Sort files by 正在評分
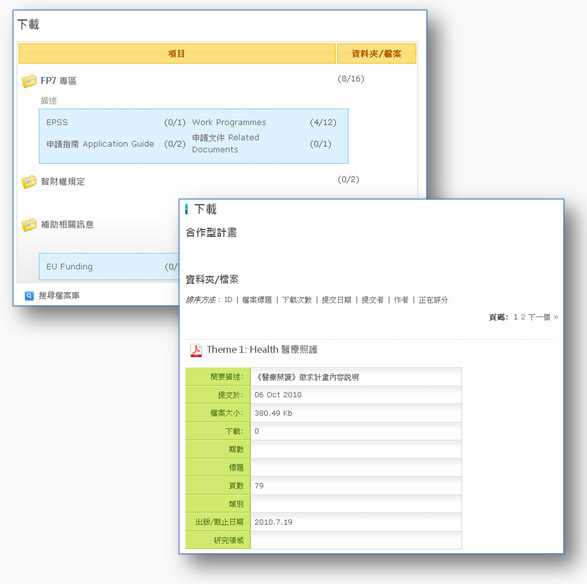This screenshot has height=584, width=587. (433, 300)
